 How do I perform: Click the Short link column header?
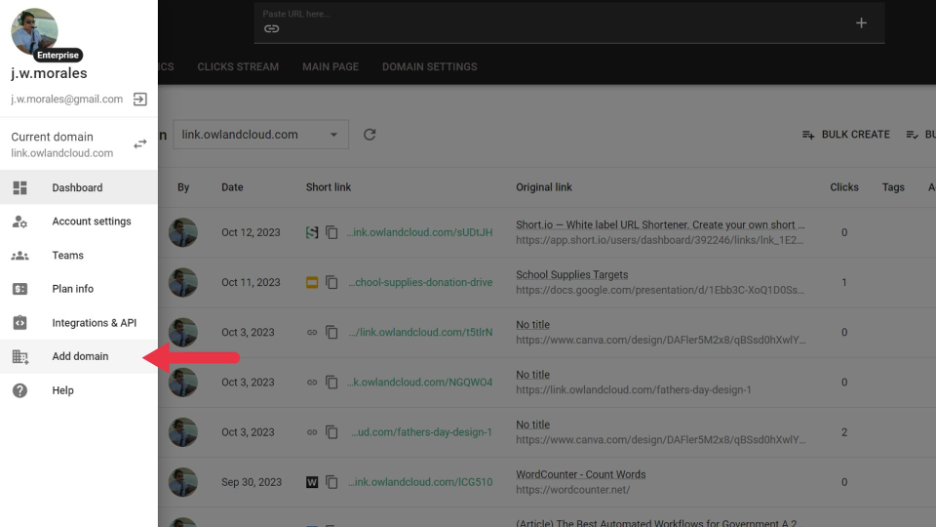point(328,187)
